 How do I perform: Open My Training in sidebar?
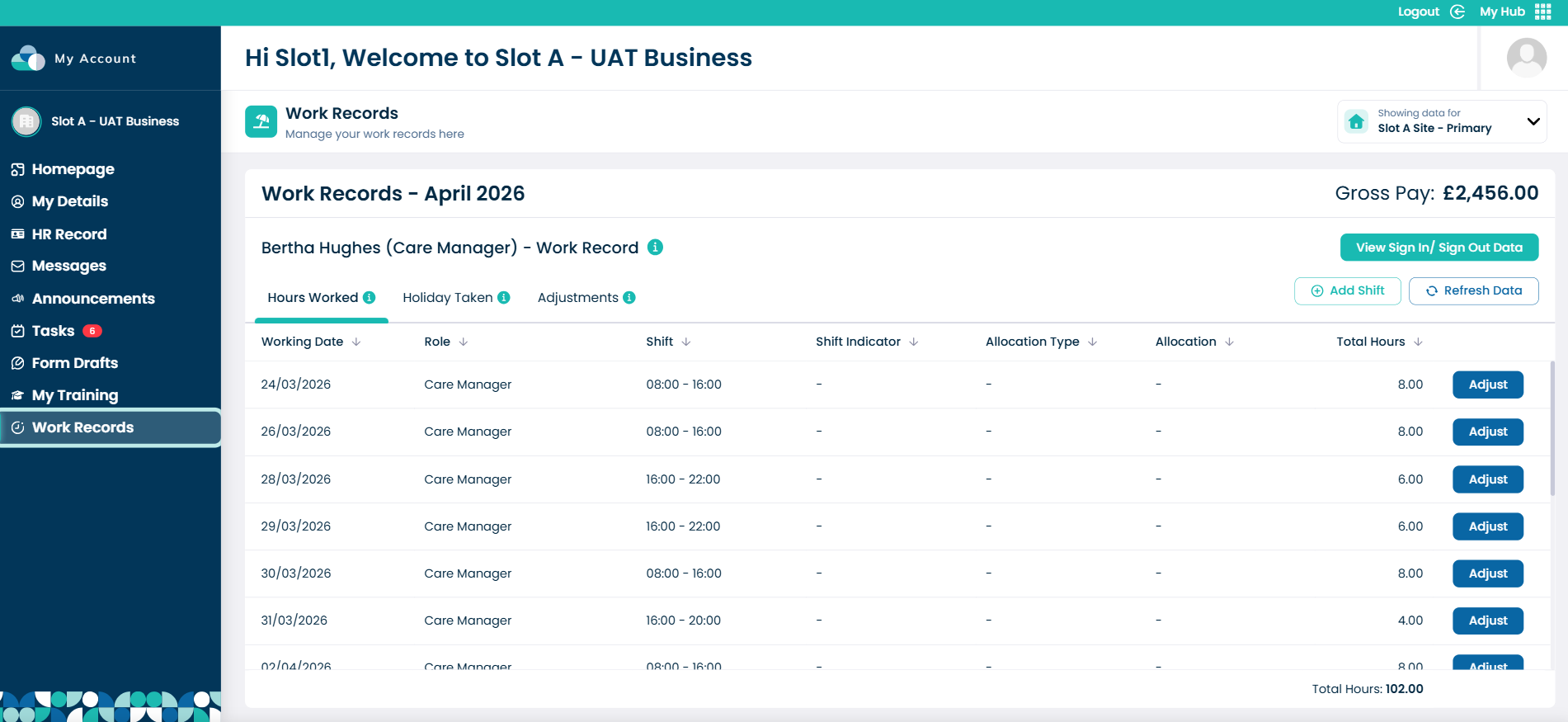coord(75,395)
